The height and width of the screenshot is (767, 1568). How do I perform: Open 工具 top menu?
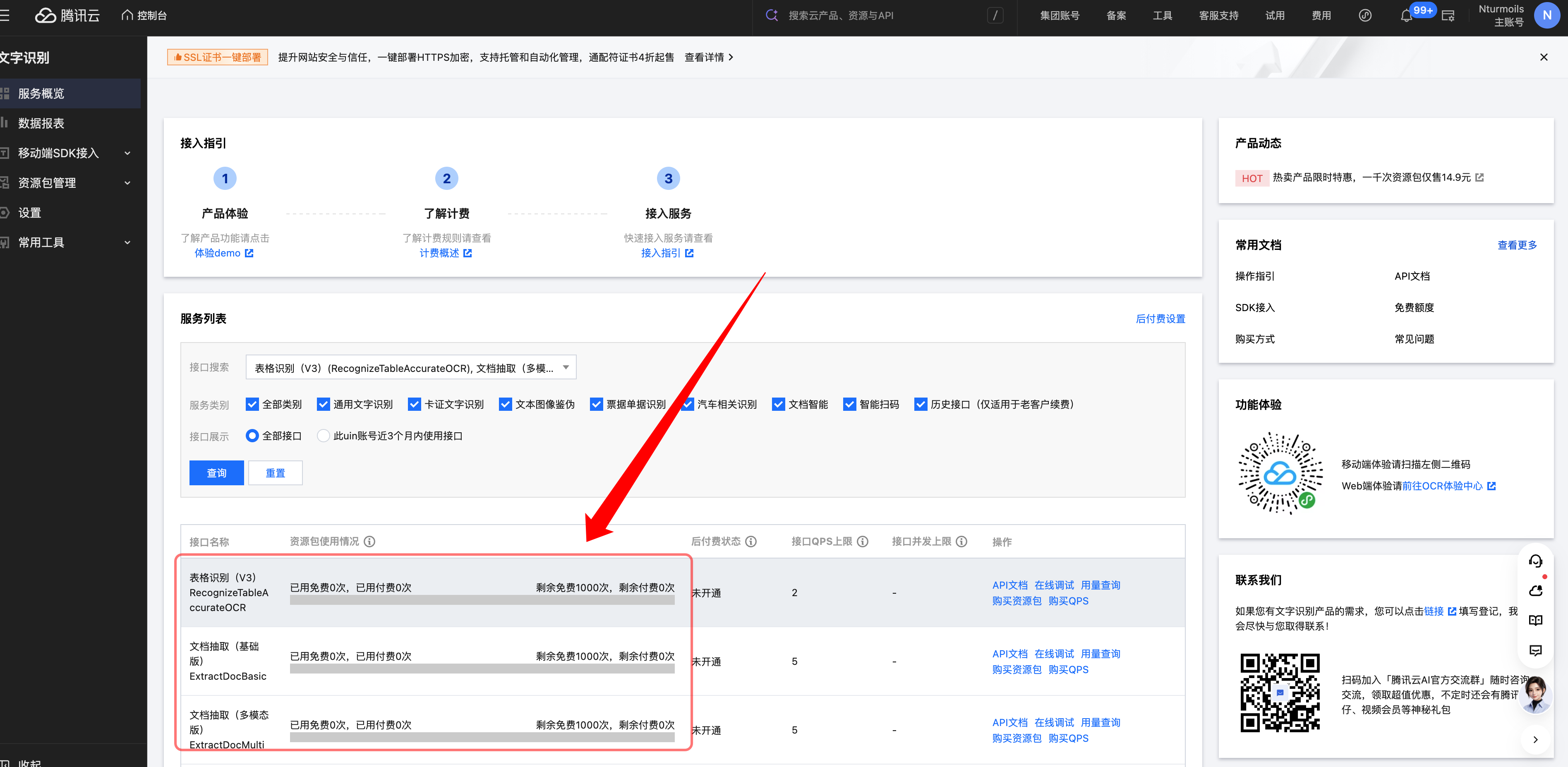[x=1163, y=16]
